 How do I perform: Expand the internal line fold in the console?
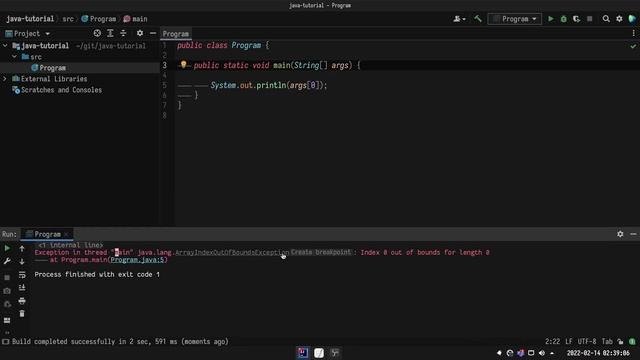[70, 245]
